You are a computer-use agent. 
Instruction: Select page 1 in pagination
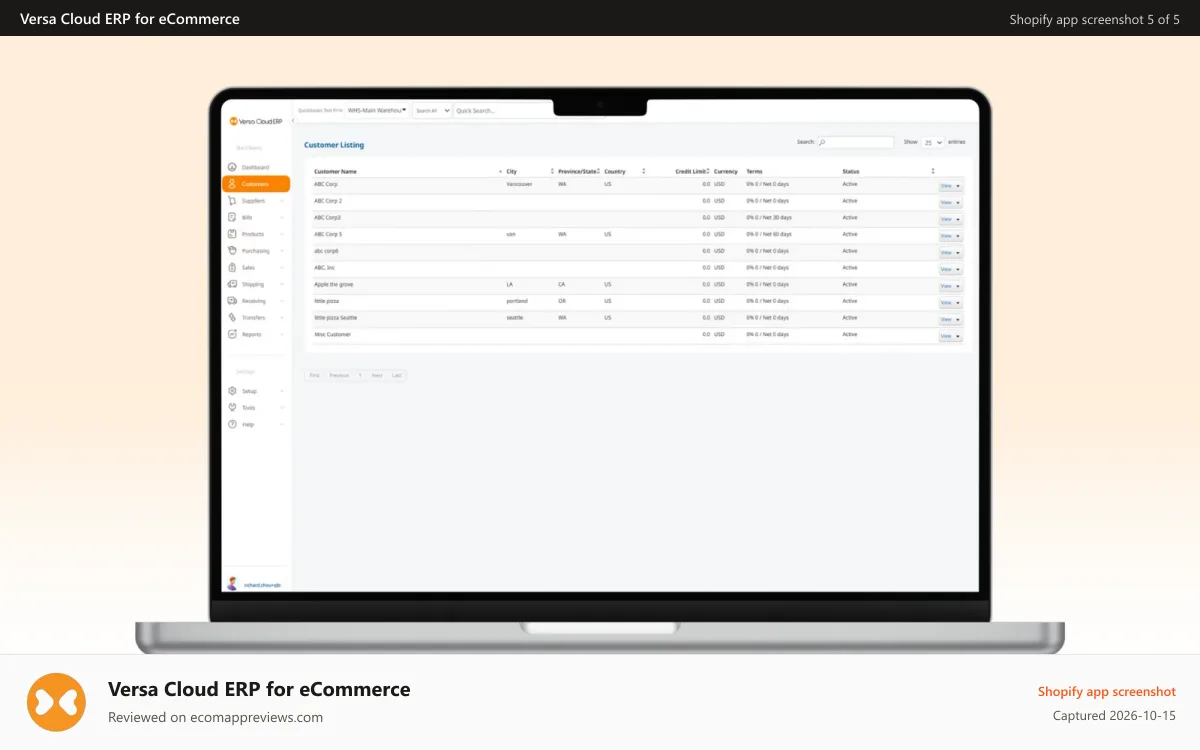click(x=361, y=375)
